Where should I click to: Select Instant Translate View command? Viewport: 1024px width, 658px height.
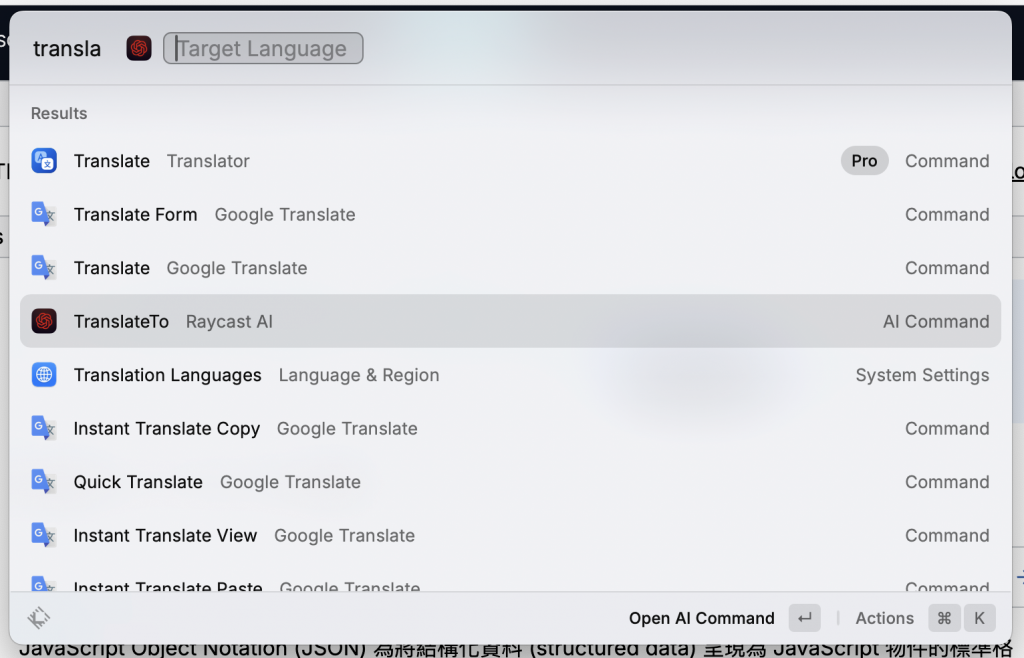point(510,535)
